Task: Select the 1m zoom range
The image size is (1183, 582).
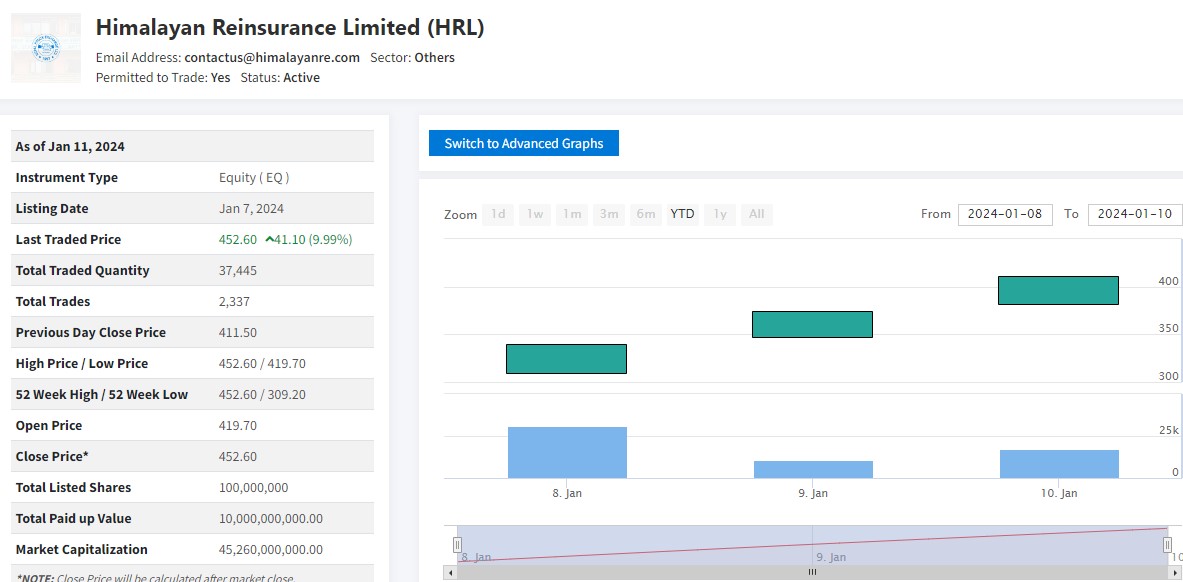Action: point(572,214)
